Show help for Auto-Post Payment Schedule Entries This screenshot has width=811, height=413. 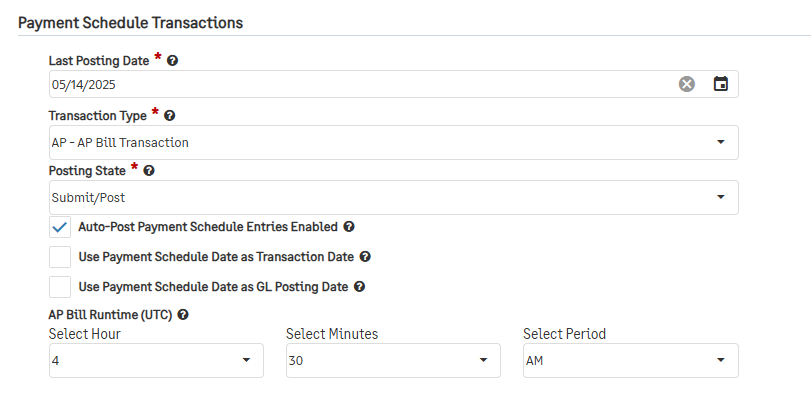click(x=349, y=226)
